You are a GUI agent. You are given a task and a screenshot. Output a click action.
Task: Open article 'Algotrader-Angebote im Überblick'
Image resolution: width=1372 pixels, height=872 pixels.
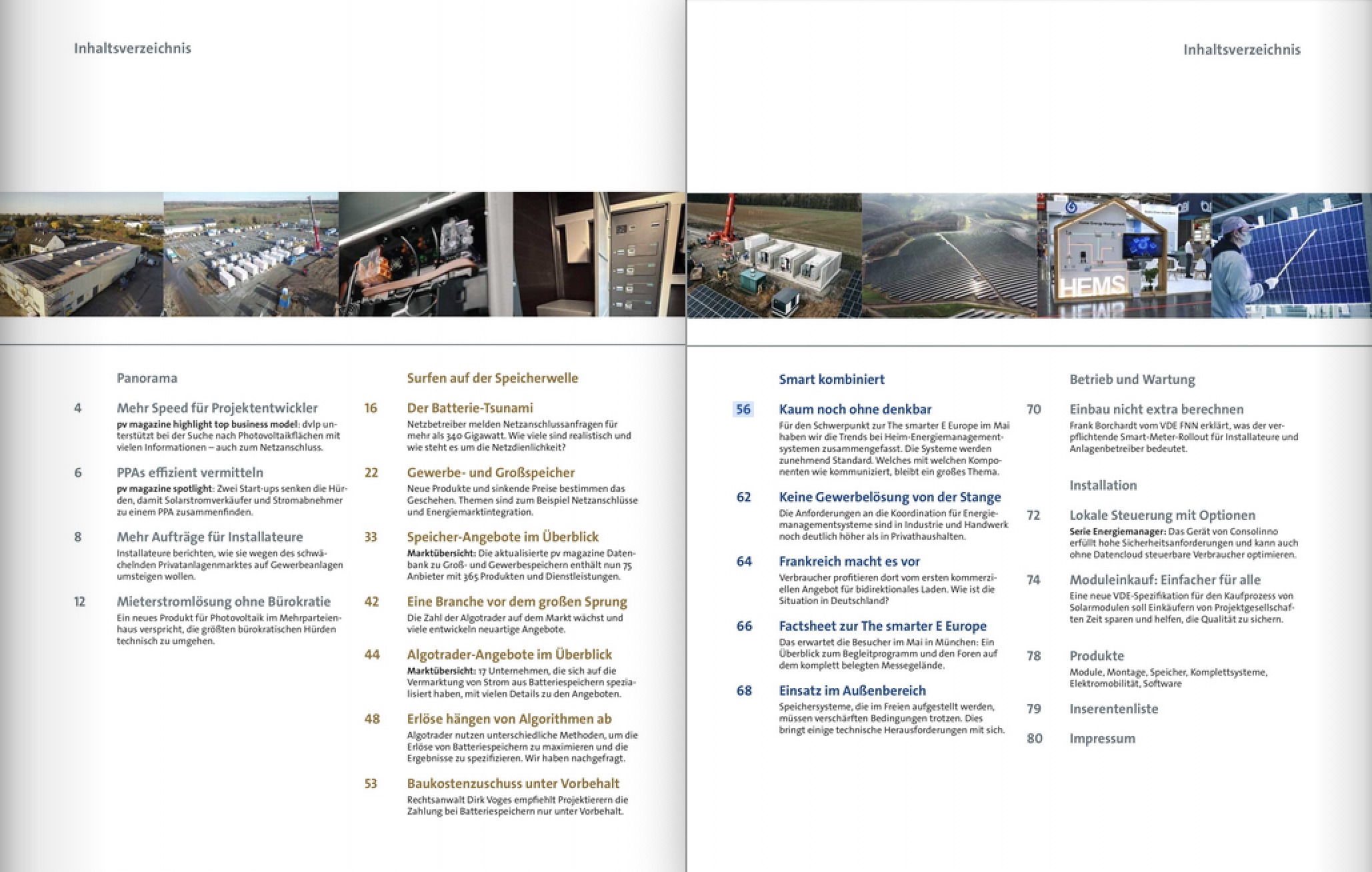click(x=509, y=655)
